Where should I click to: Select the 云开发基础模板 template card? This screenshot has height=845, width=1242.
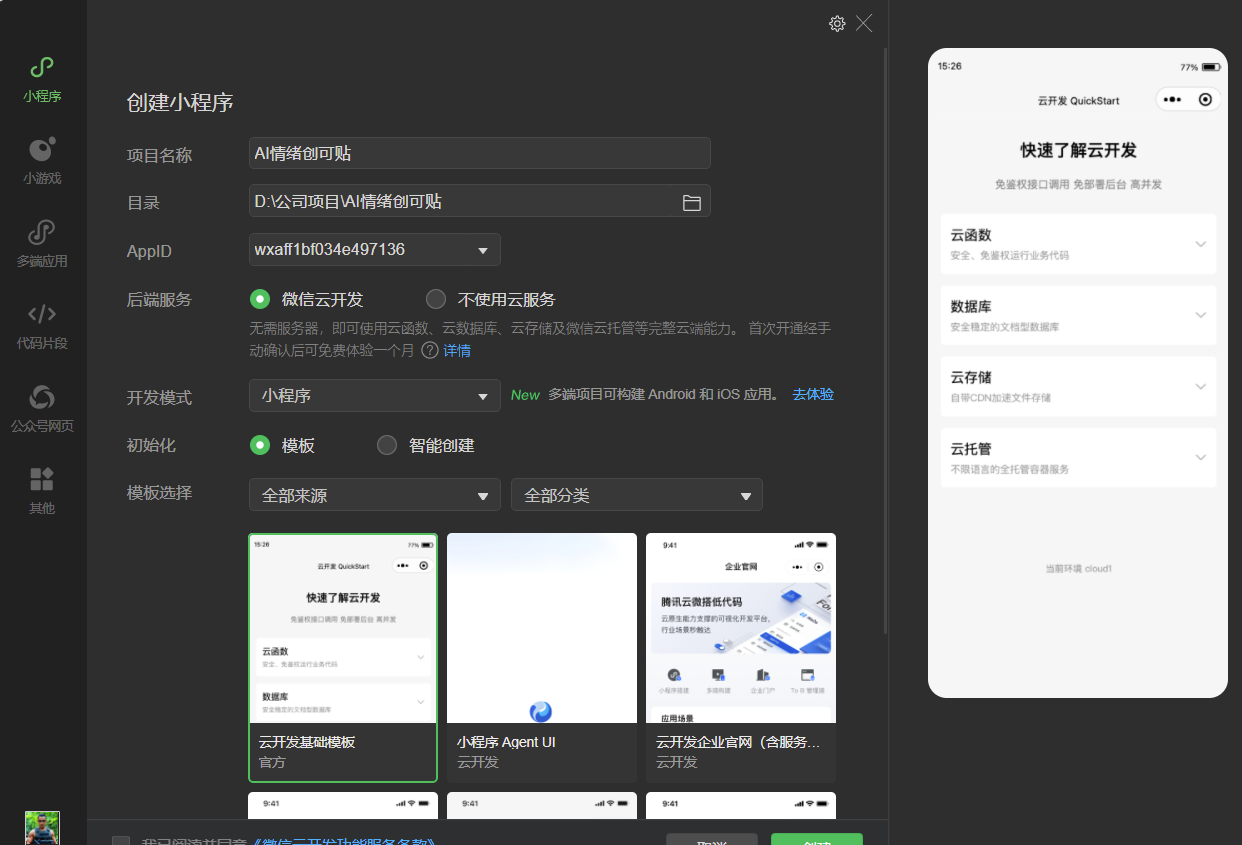343,657
